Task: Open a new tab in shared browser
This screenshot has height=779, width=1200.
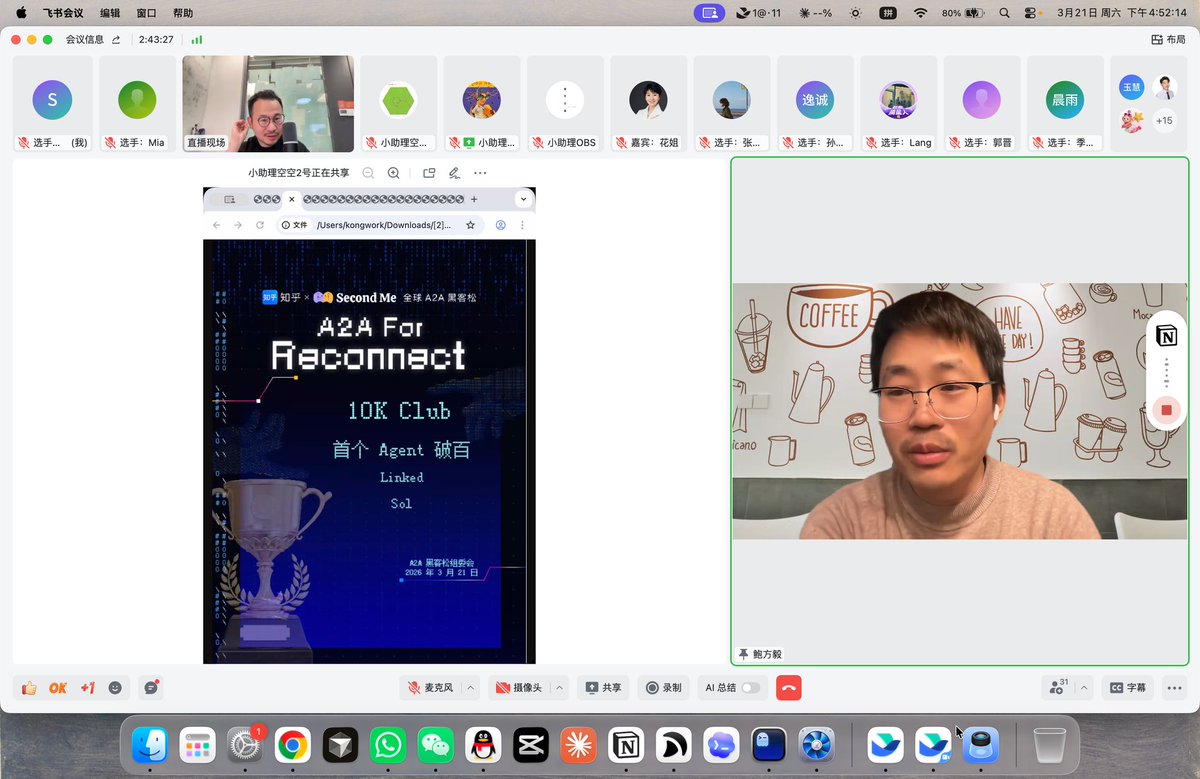Action: click(474, 199)
